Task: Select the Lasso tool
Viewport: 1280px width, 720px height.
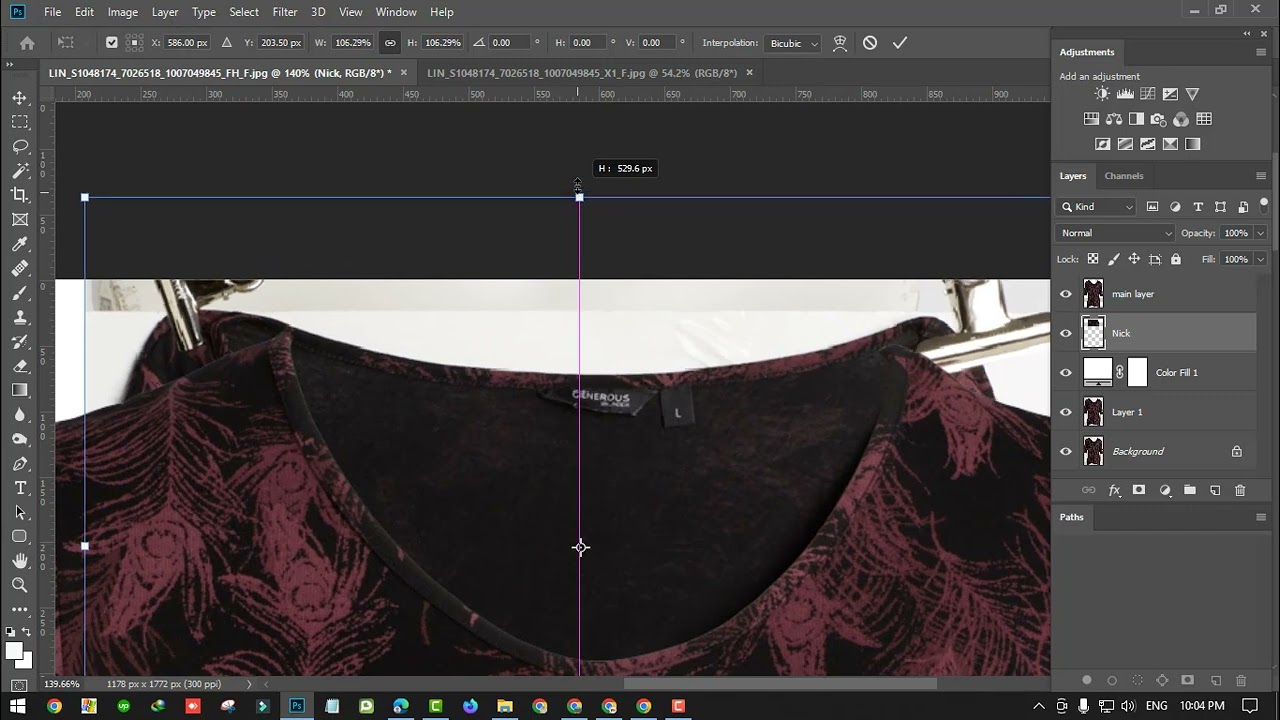Action: pyautogui.click(x=20, y=147)
